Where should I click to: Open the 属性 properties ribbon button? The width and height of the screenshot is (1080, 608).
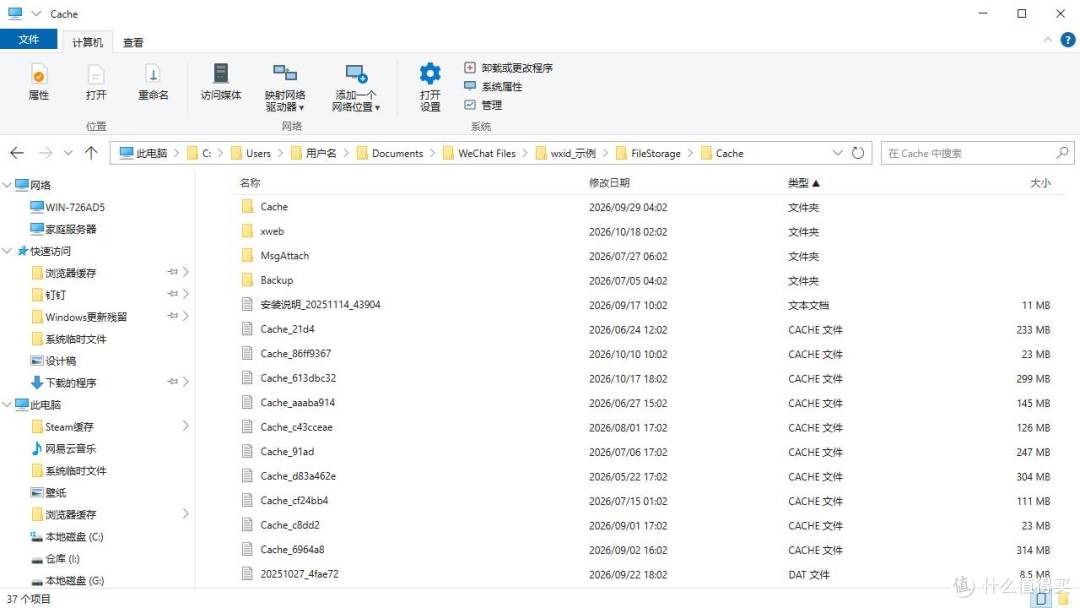(39, 82)
